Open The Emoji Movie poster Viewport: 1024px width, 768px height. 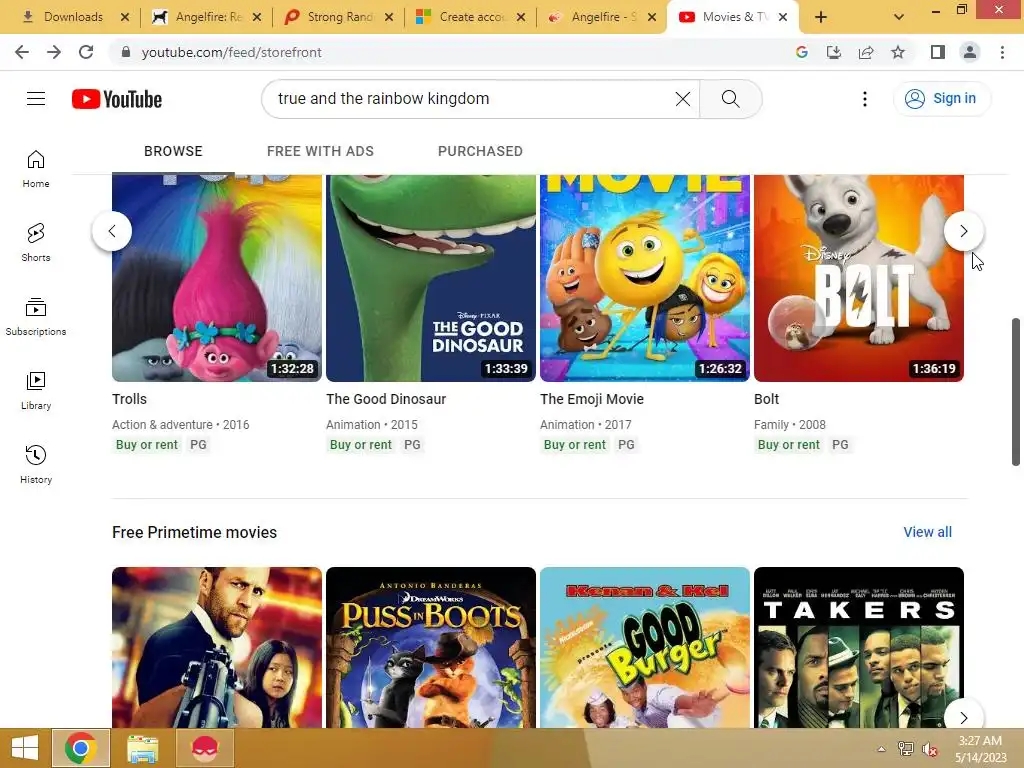[x=645, y=278]
